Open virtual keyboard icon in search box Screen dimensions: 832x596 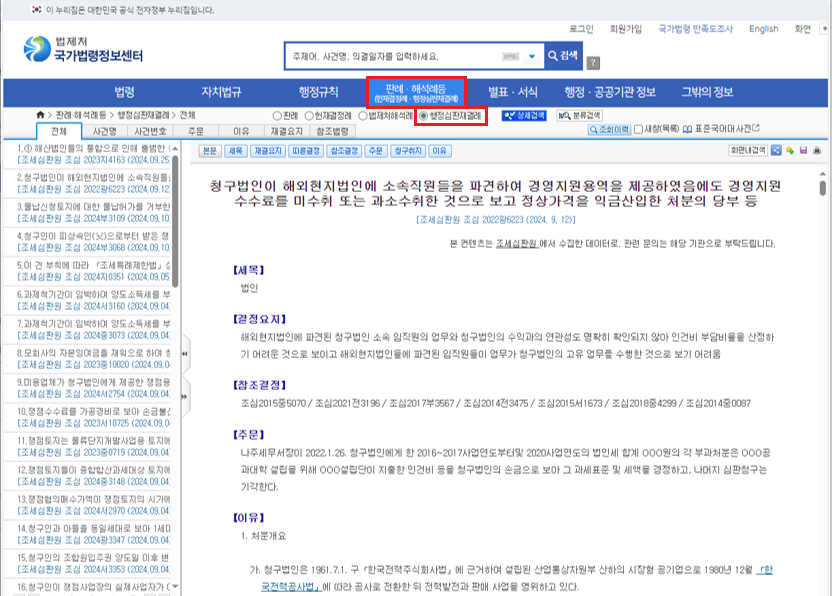click(510, 56)
